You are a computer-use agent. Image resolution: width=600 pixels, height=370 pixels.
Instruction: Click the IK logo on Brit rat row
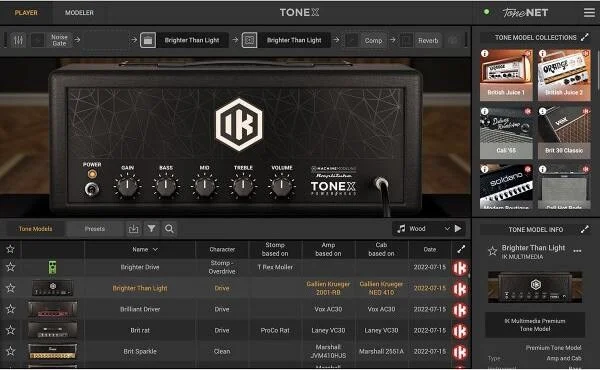[x=460, y=331]
